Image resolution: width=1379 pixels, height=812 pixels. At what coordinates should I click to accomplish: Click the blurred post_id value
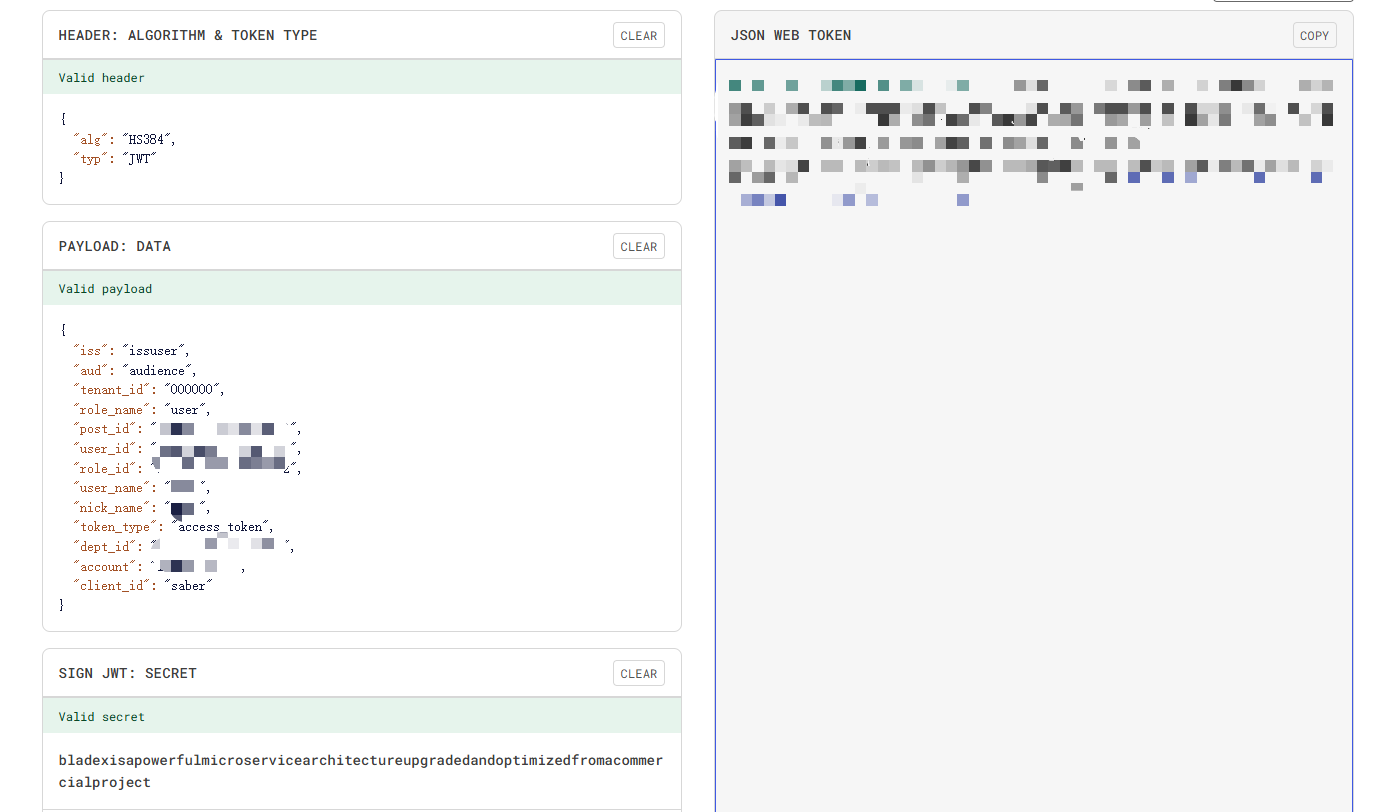[x=224, y=429]
